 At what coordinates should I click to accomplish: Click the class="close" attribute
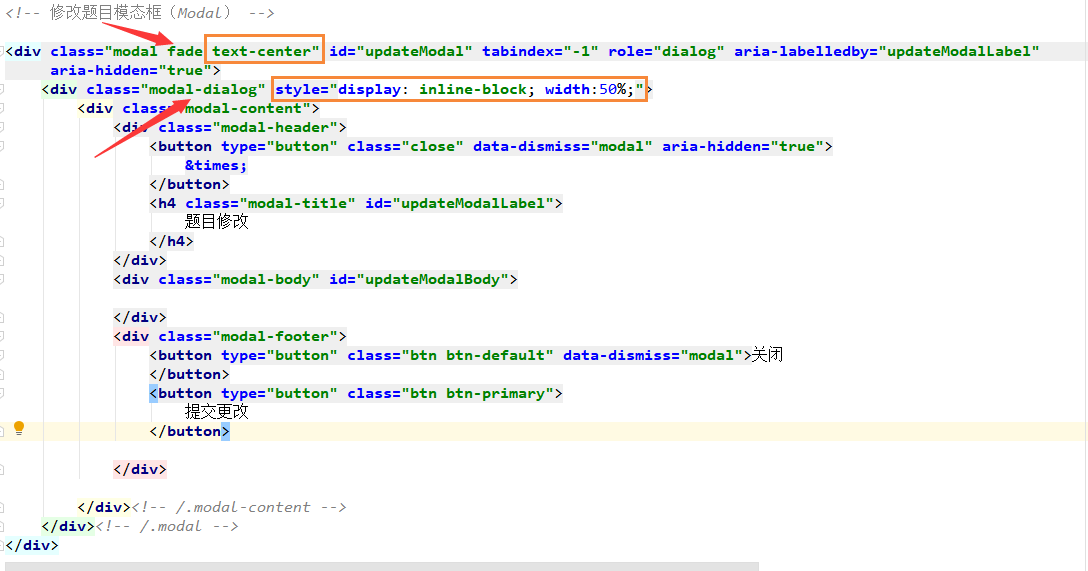405,146
